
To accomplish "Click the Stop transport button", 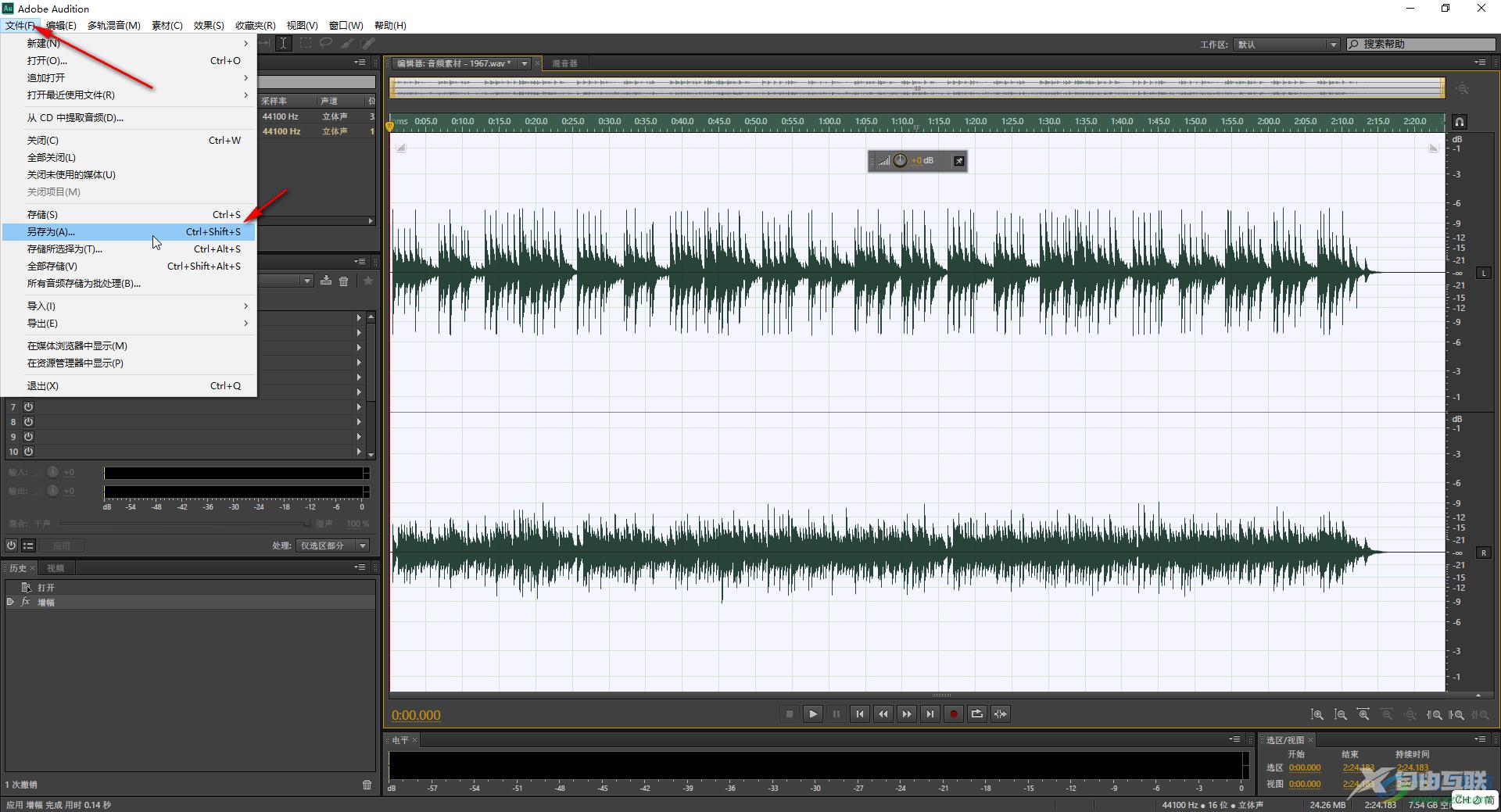I will 790,714.
